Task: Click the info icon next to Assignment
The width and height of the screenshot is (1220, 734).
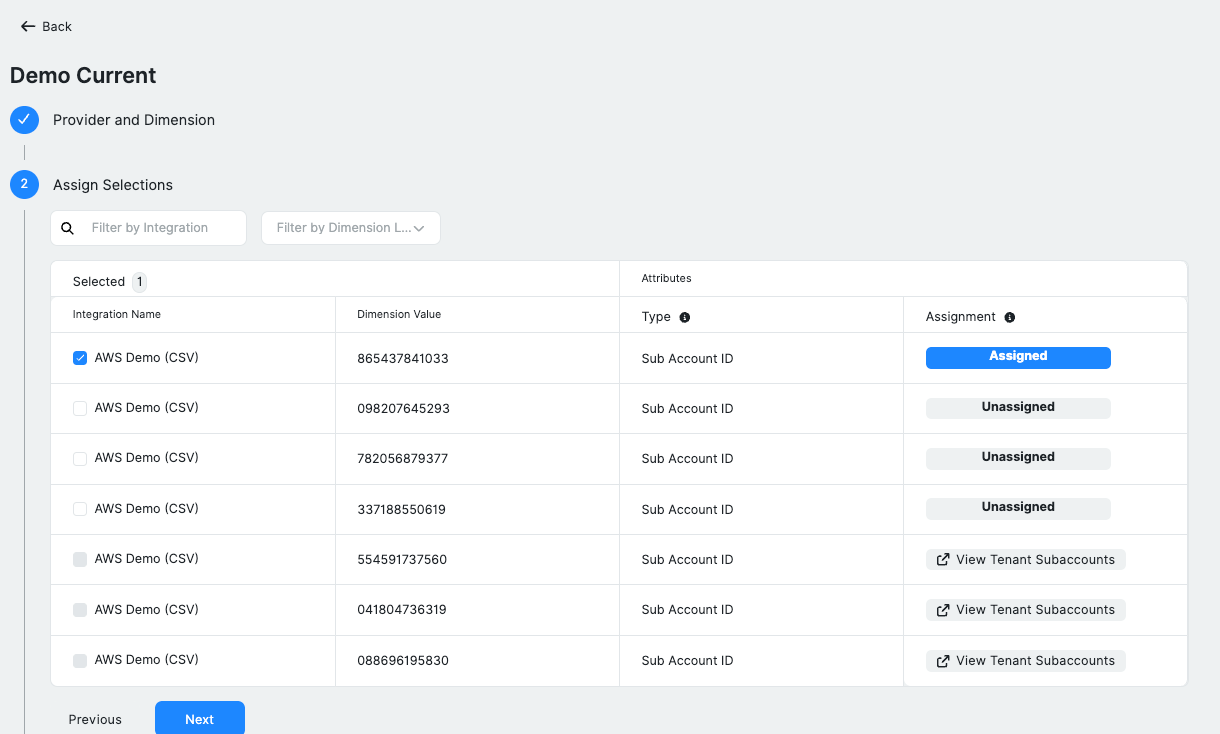Action: pyautogui.click(x=1009, y=317)
